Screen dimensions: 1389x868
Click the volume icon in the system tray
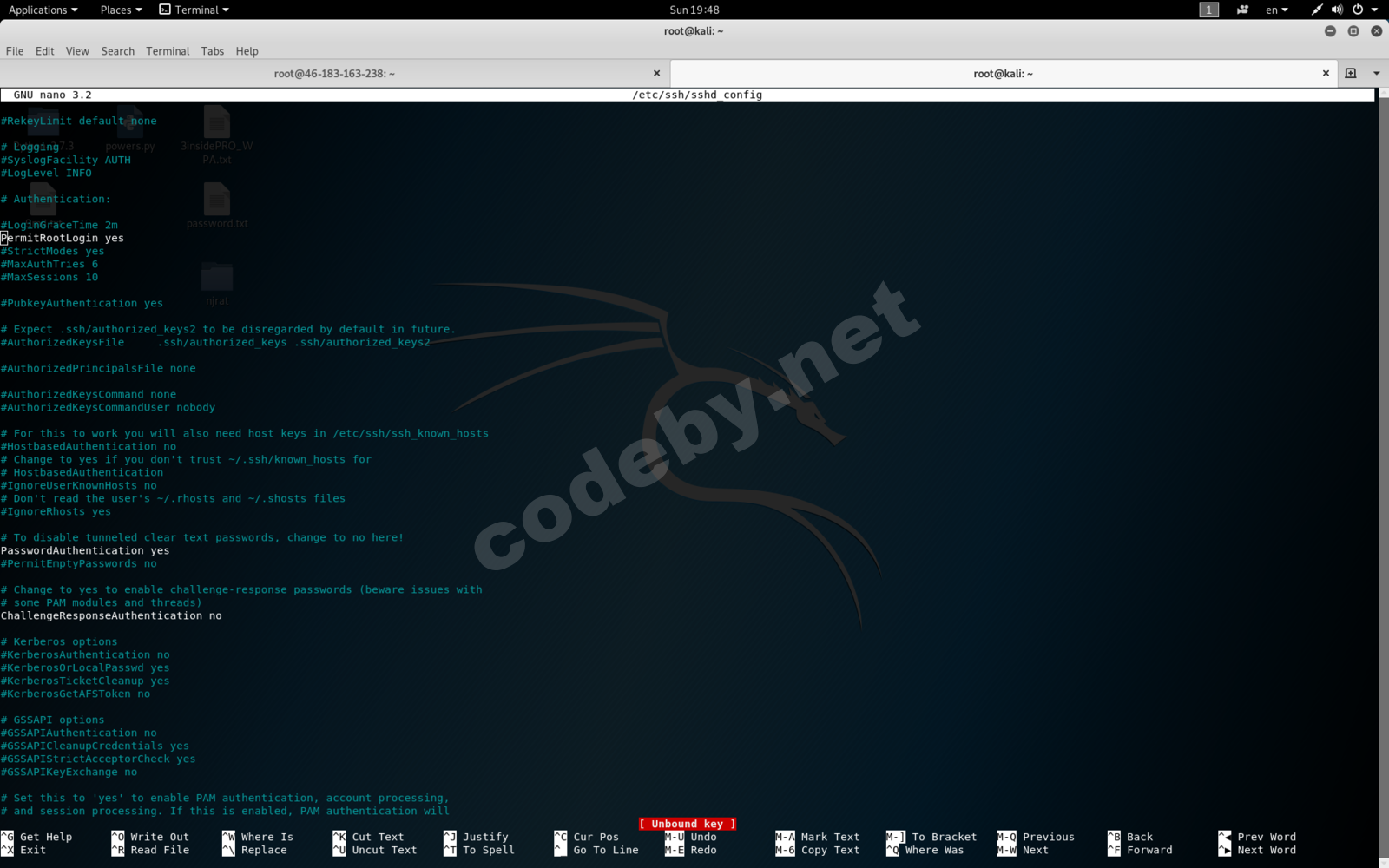click(x=1336, y=10)
